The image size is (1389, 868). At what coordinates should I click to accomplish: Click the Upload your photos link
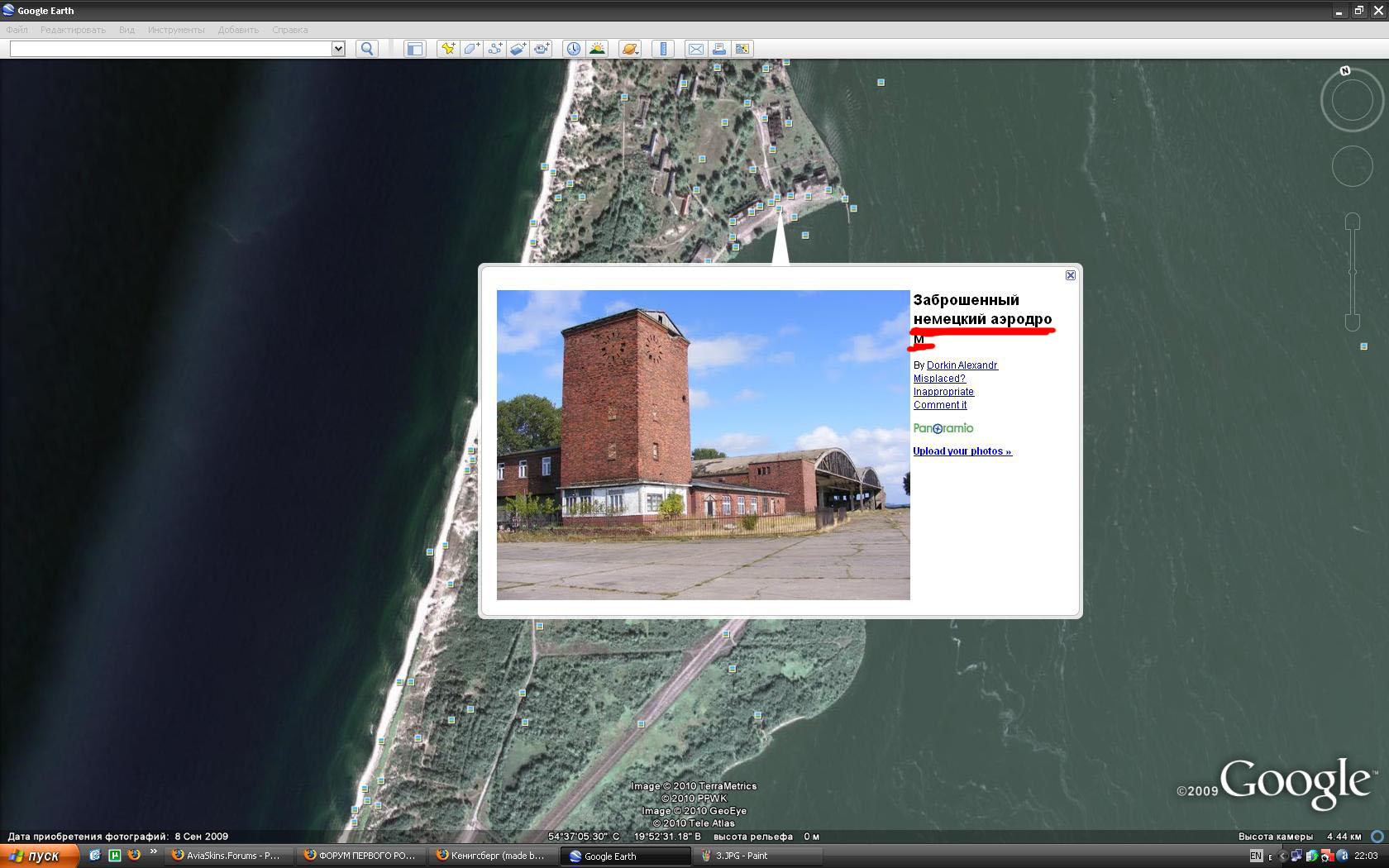click(x=962, y=451)
